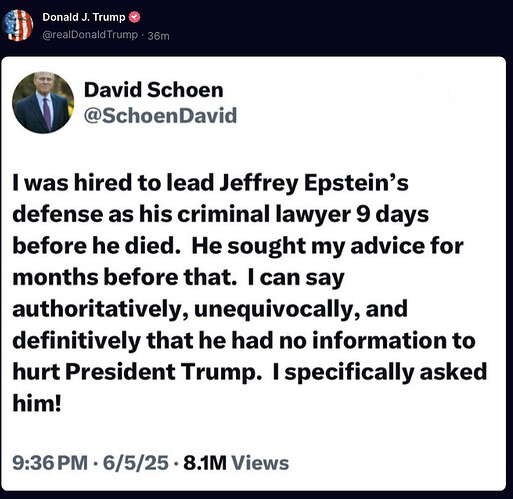This screenshot has width=513, height=499.
Task: Click the 9:36 PM post time
Action: 50,463
